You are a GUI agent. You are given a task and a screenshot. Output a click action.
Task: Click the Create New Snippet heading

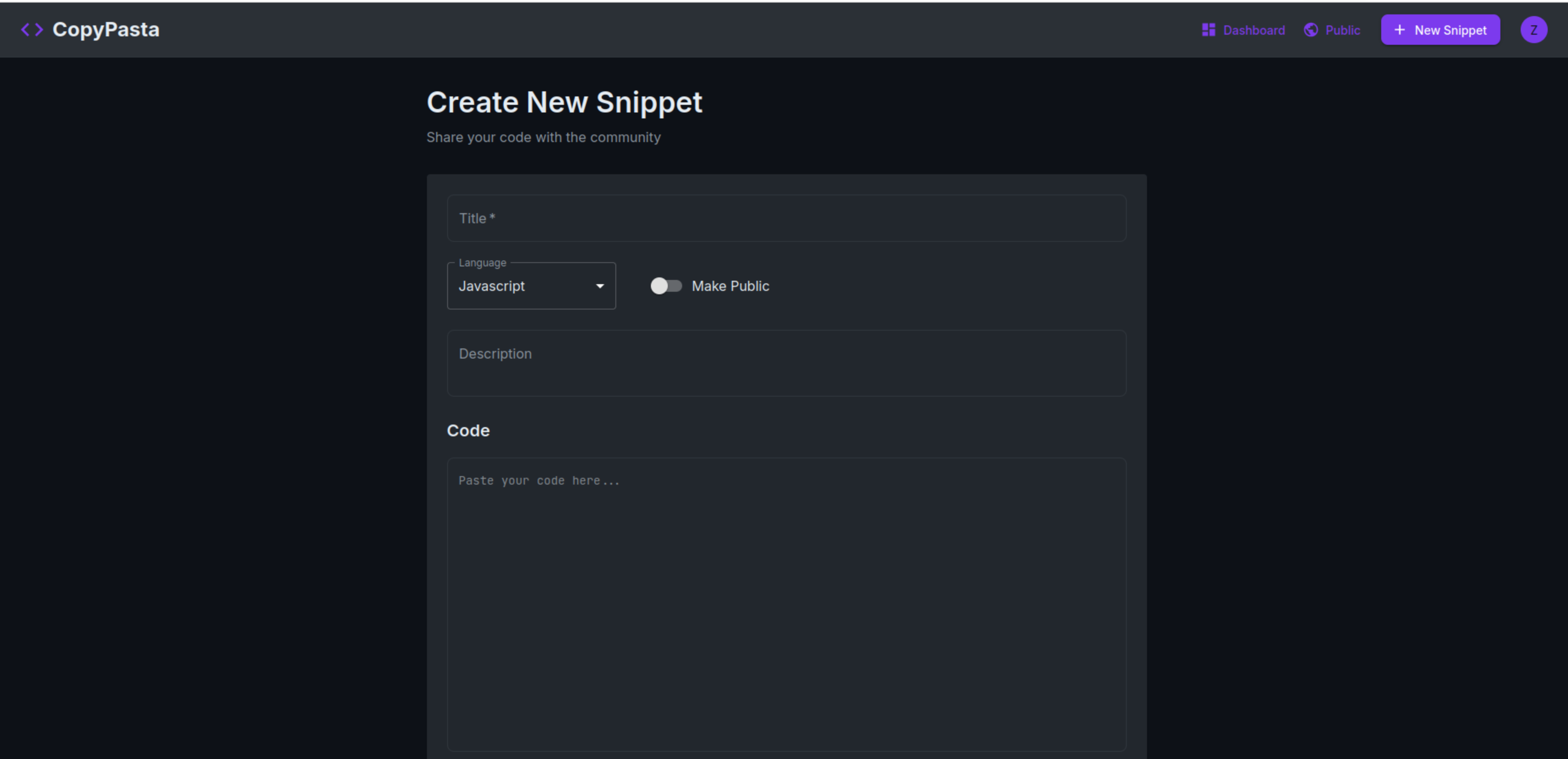click(564, 102)
